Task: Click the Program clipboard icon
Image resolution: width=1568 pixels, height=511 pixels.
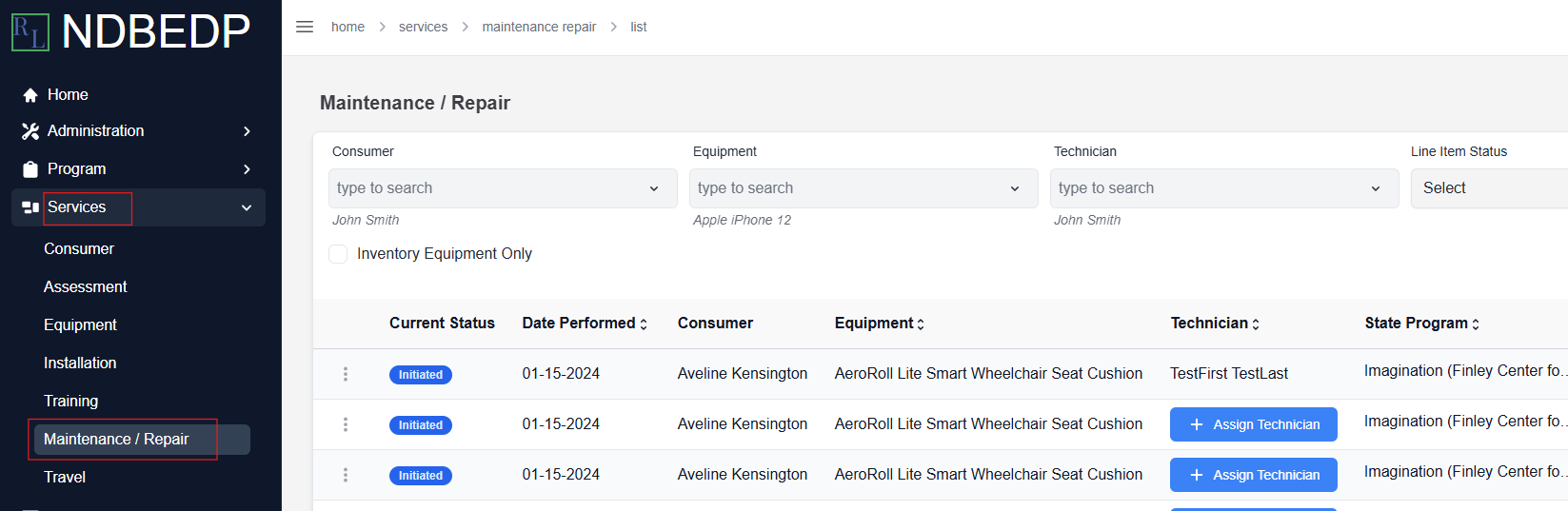Action: click(30, 169)
